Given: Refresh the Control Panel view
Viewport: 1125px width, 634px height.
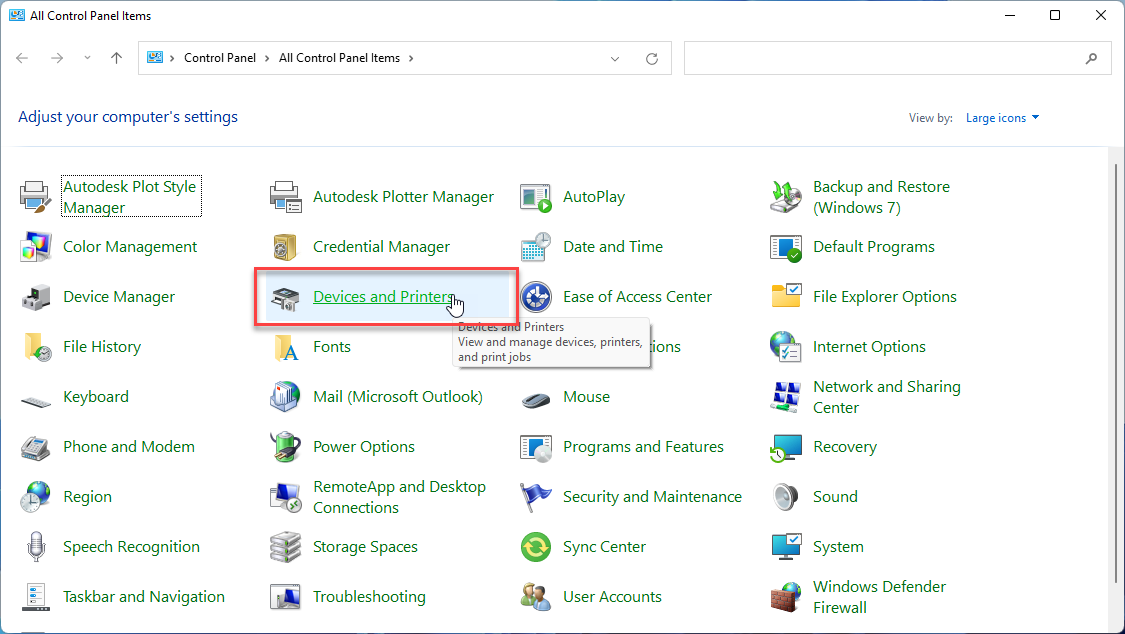Looking at the screenshot, I should (651, 59).
